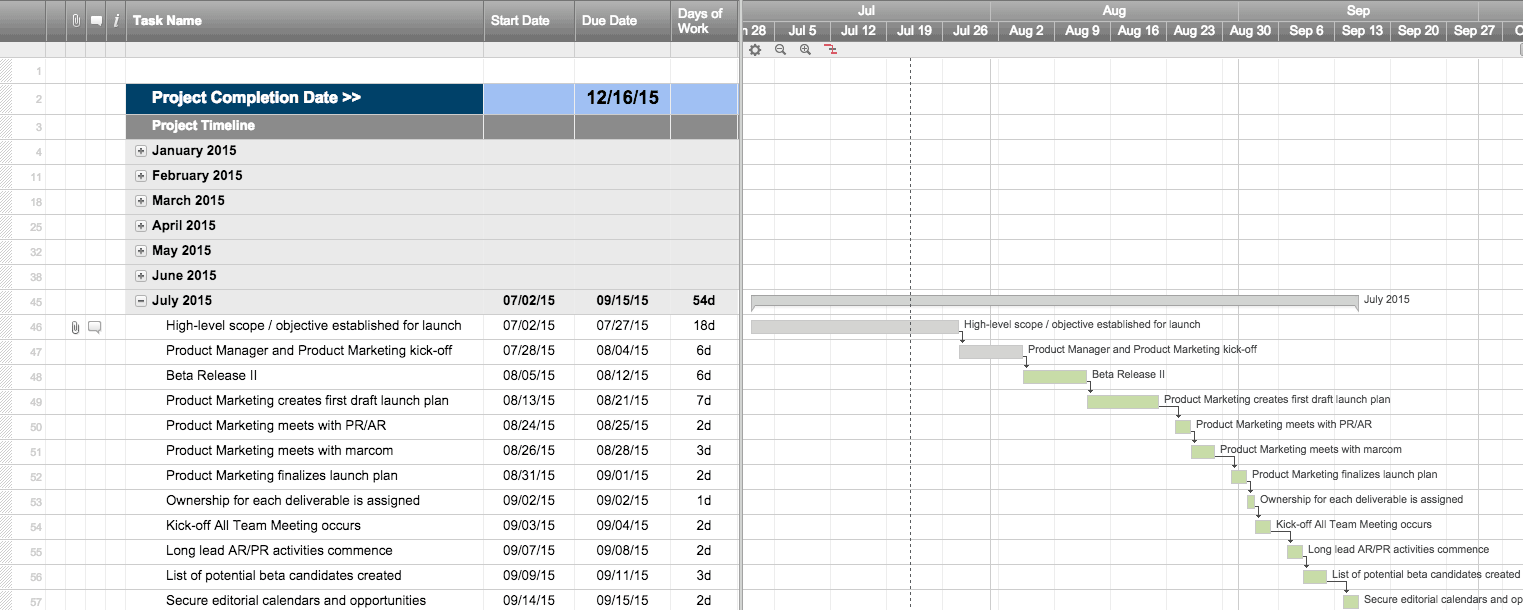Expand the January 2015 section
Screen dimensions: 1523x610
141,151
